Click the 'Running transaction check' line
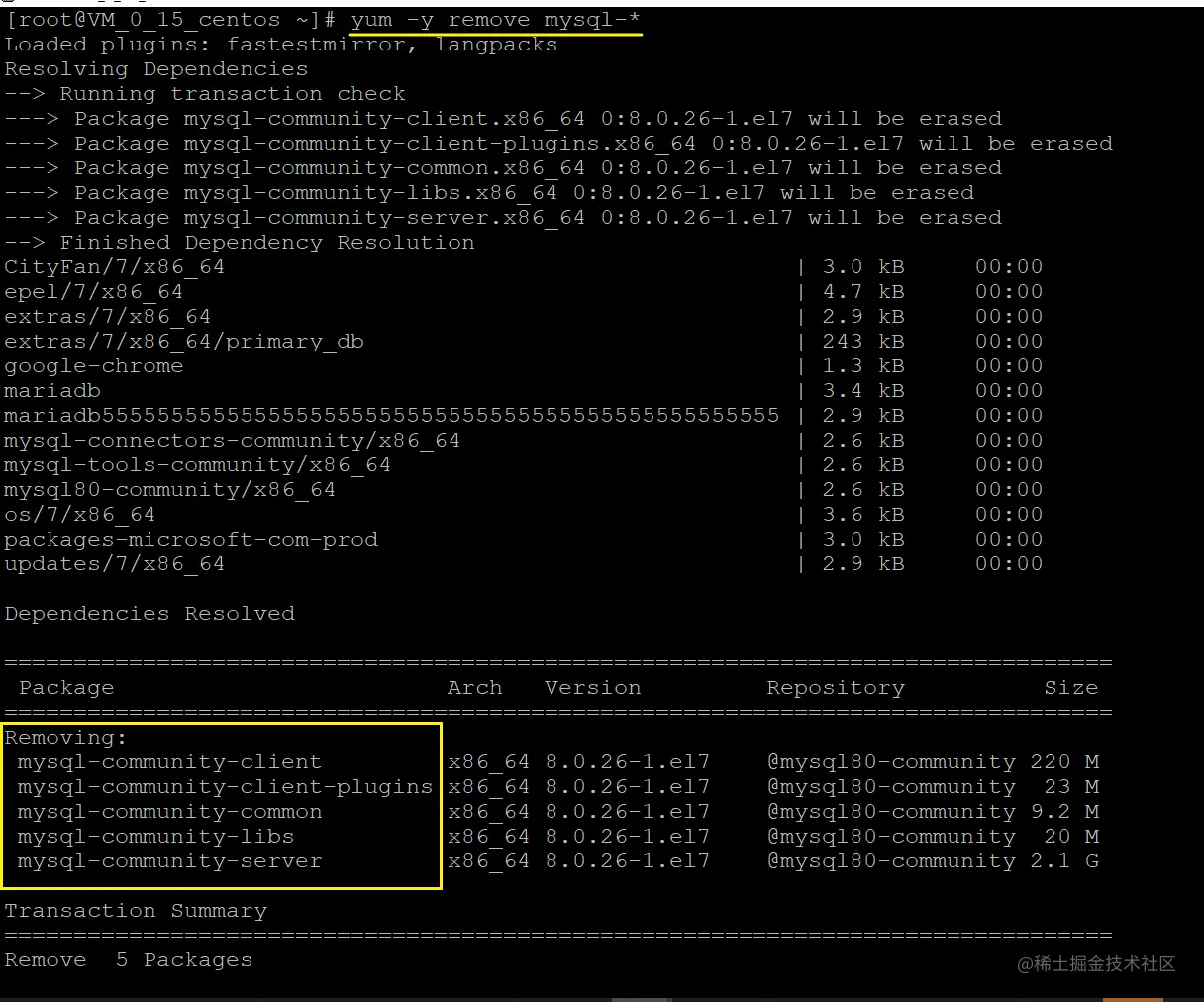The width and height of the screenshot is (1204, 1002). (x=205, y=94)
